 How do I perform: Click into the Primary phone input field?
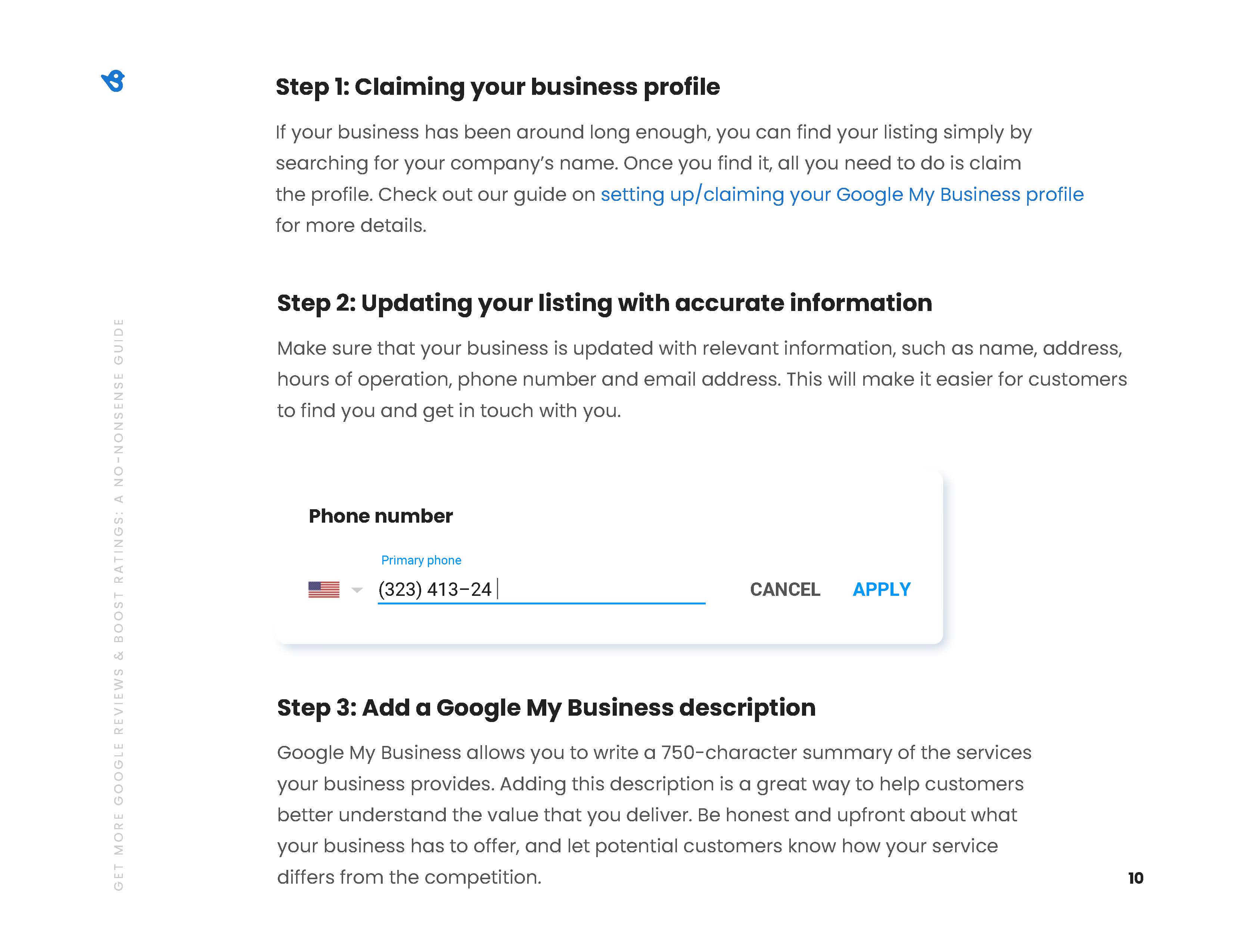pyautogui.click(x=599, y=589)
